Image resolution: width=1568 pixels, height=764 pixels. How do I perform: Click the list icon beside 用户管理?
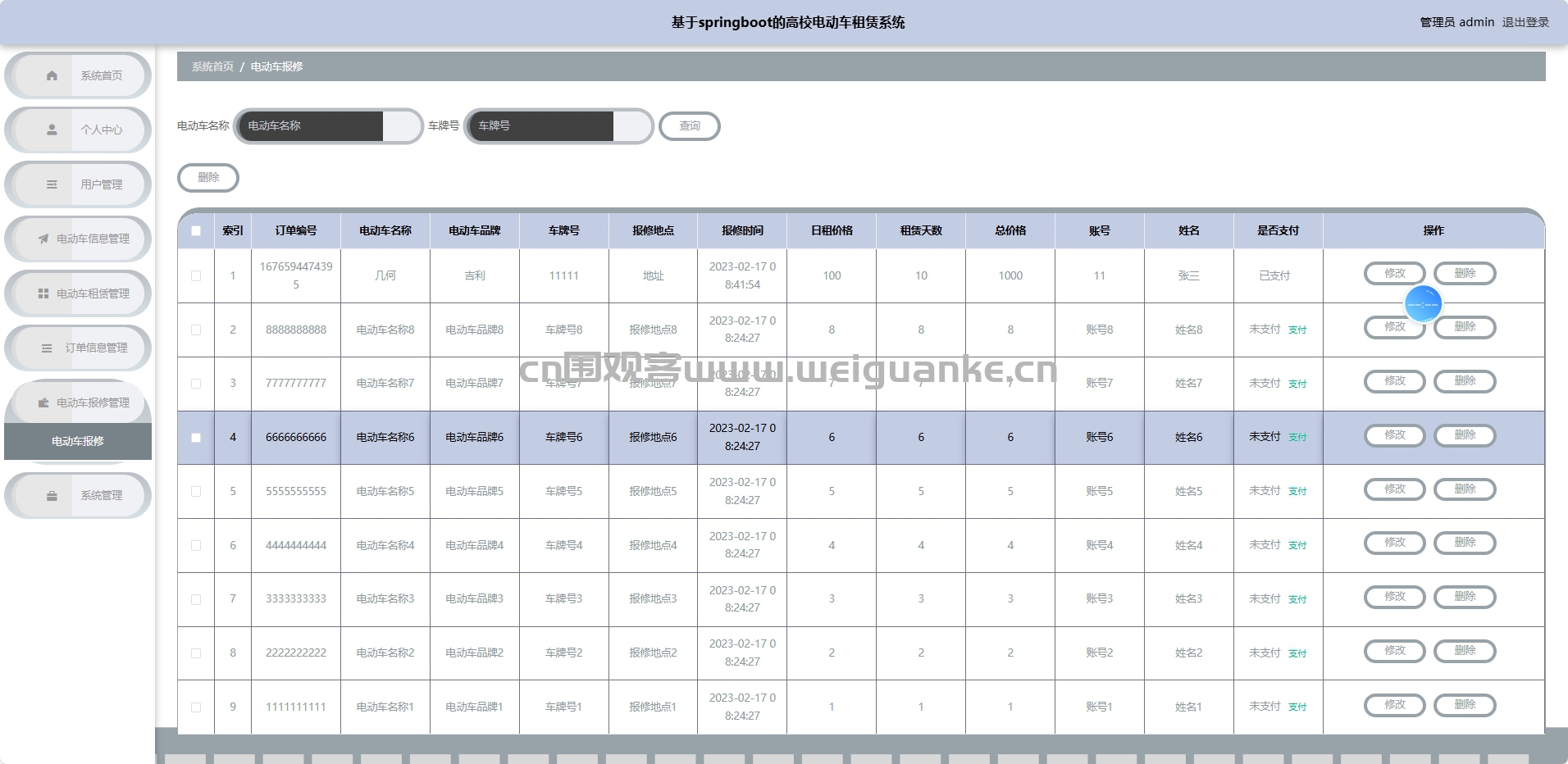[52, 184]
